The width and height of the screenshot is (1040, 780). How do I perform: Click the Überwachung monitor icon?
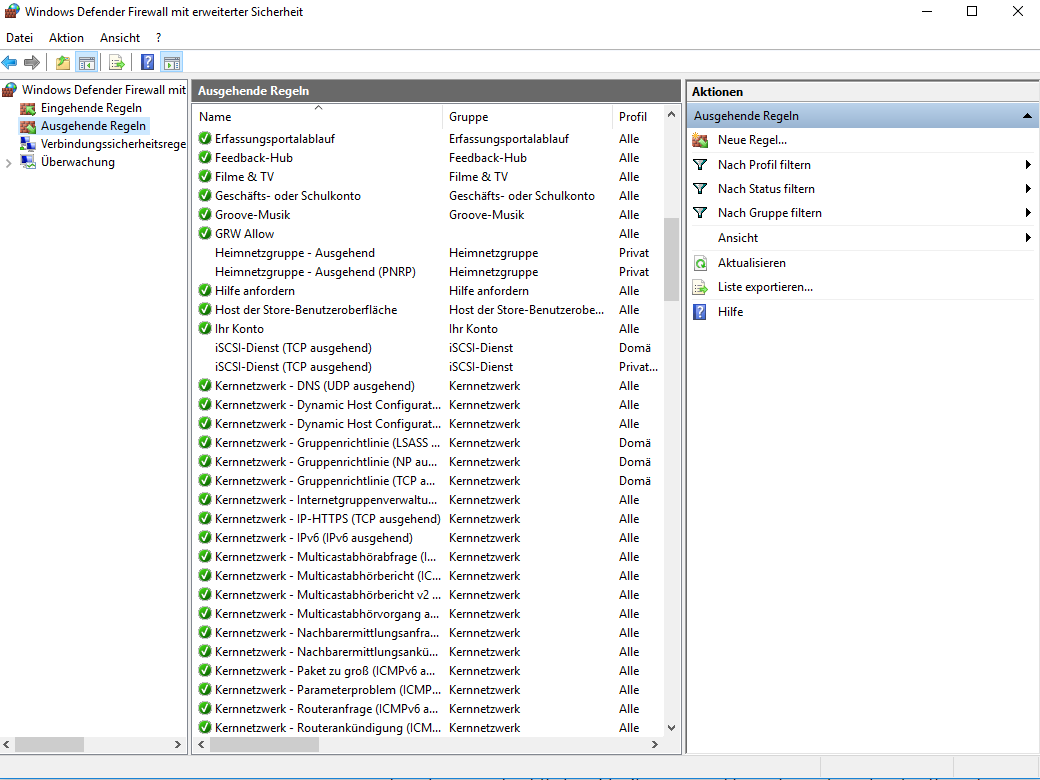tap(28, 162)
